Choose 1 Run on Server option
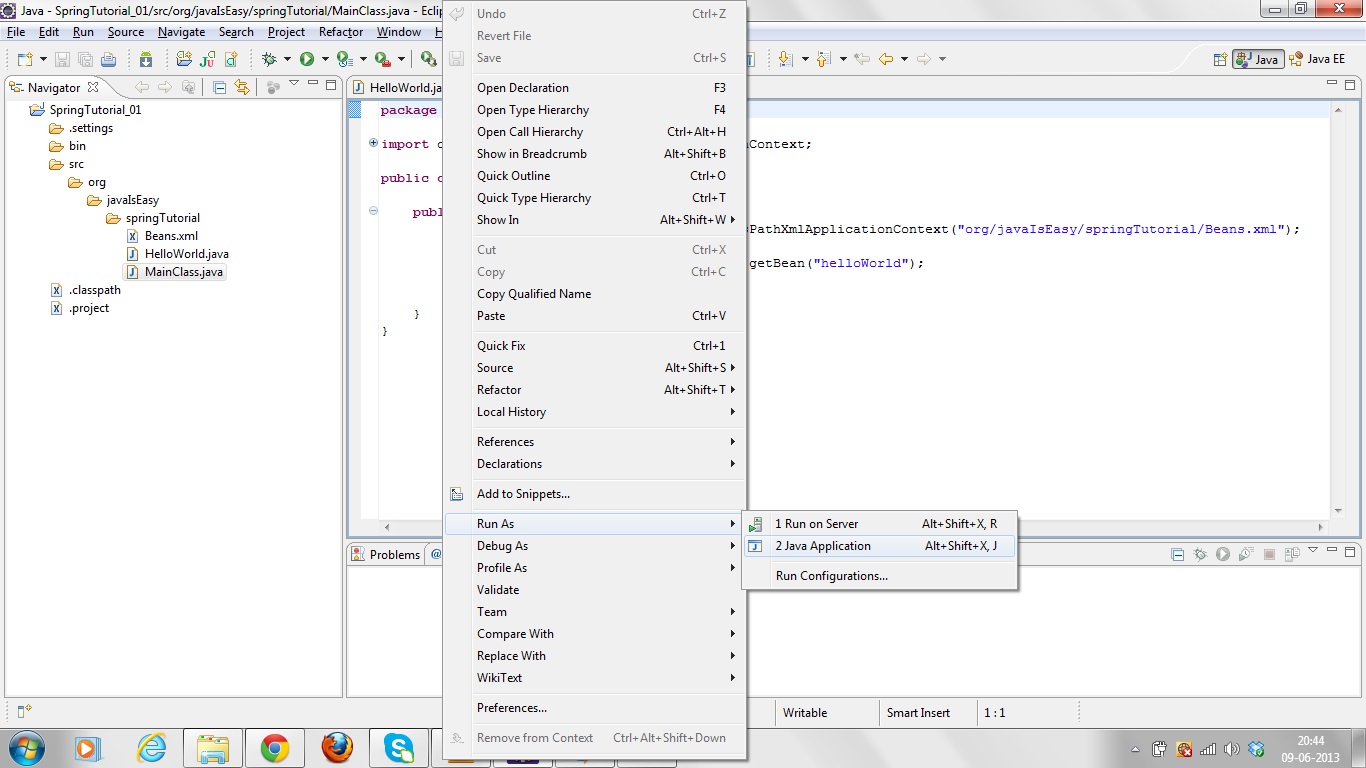The height and width of the screenshot is (768, 1366). [x=879, y=524]
